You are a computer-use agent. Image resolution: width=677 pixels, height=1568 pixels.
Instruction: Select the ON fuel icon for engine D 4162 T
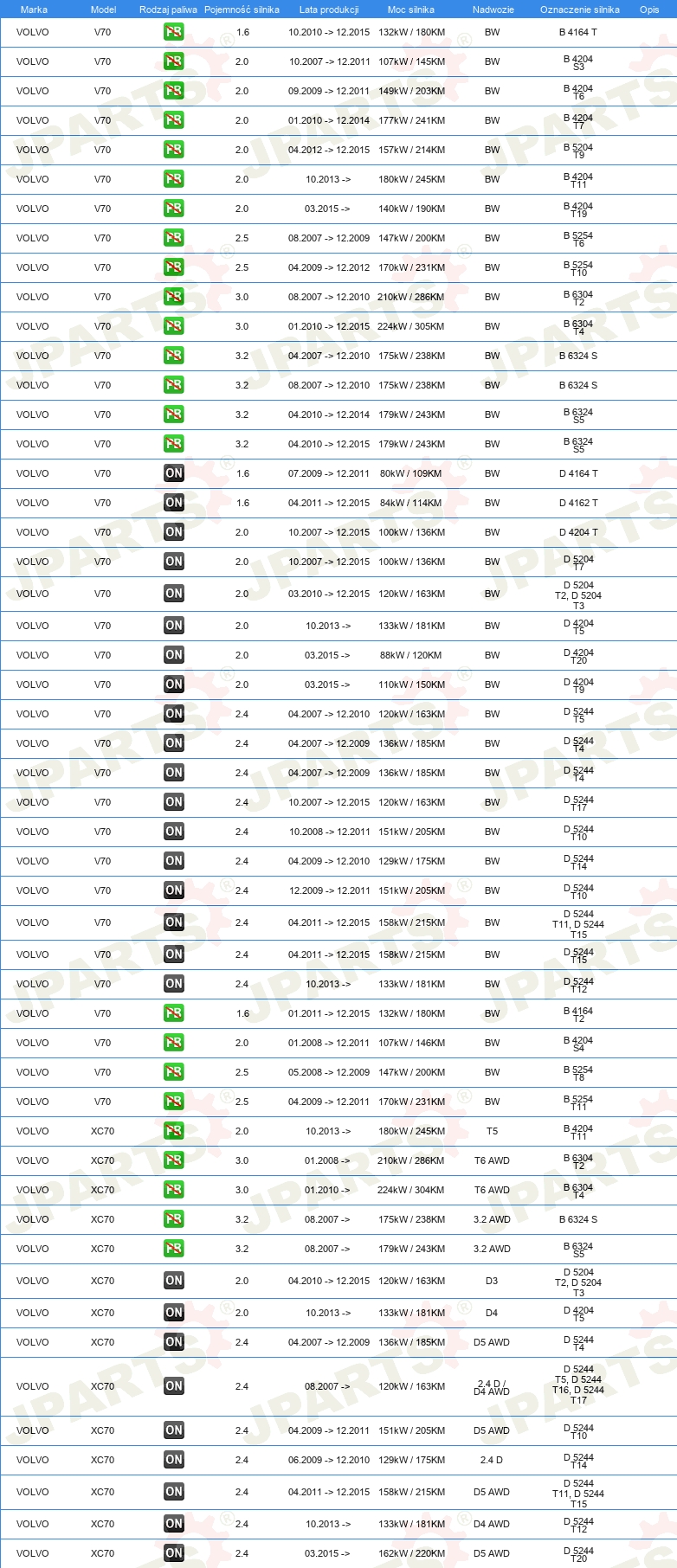pos(173,503)
